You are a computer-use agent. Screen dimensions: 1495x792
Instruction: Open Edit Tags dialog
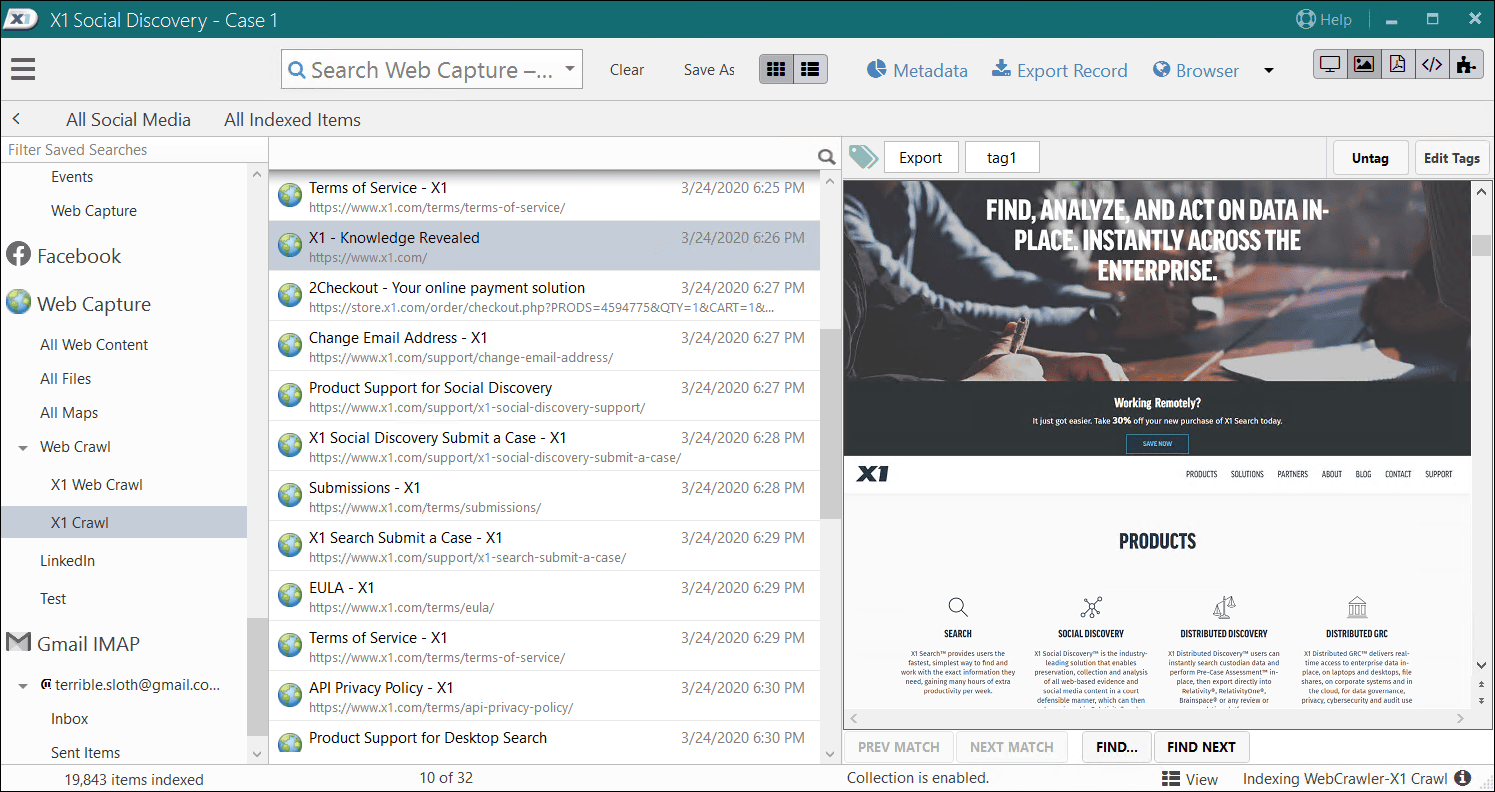tap(1452, 158)
